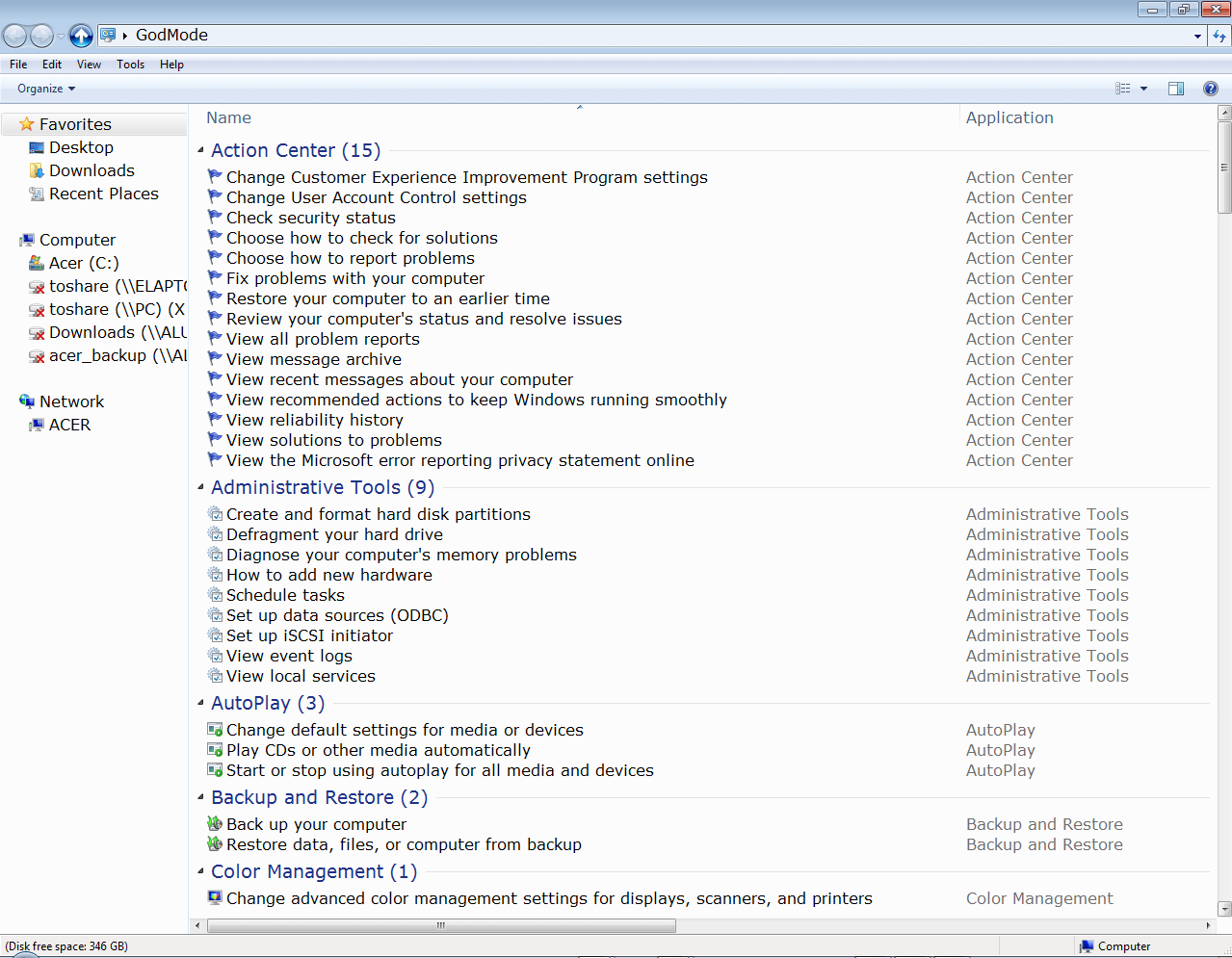Click the Acer (C:) drive icon
The width and height of the screenshot is (1232, 958).
tap(37, 263)
